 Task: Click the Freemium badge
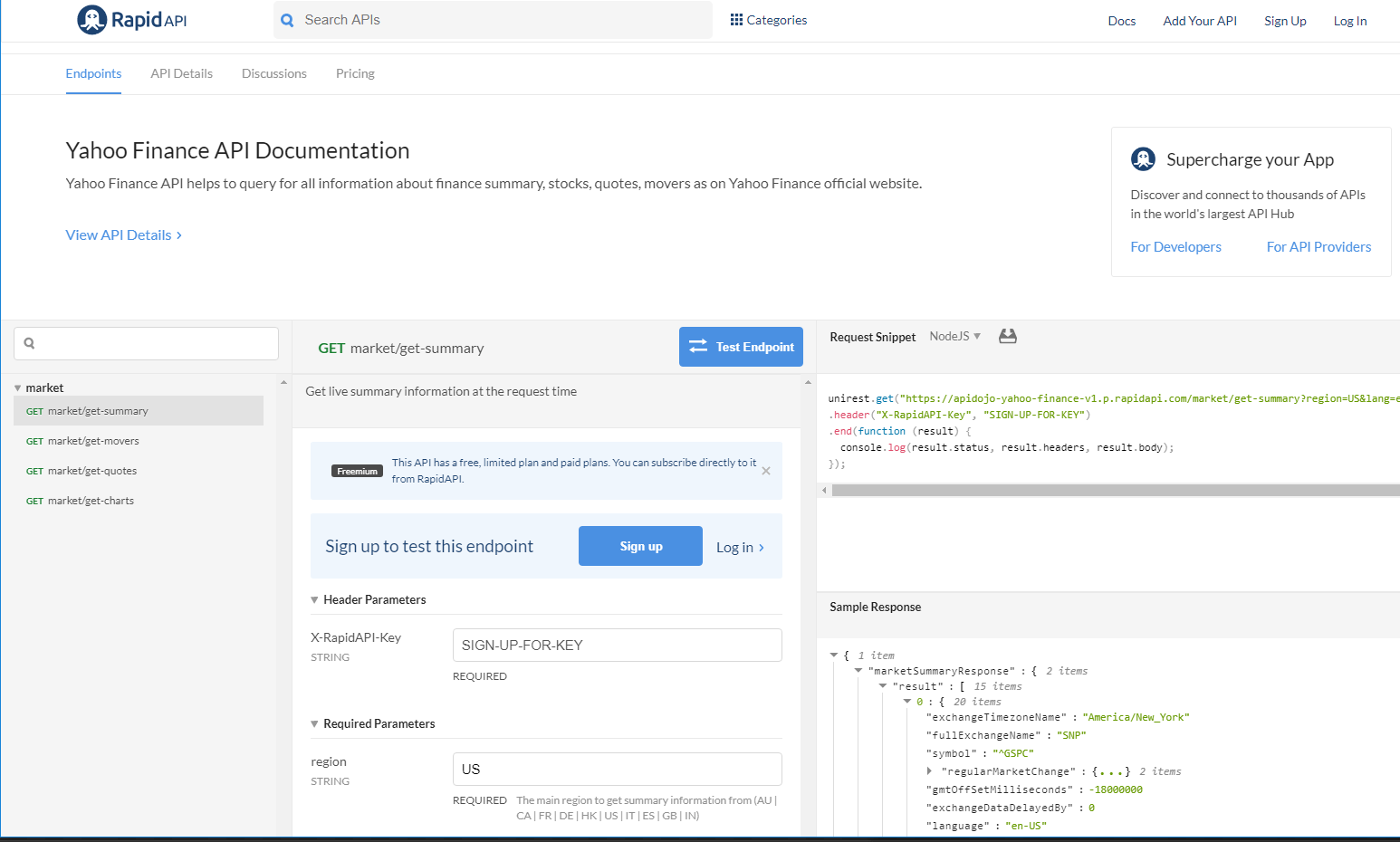click(x=357, y=471)
